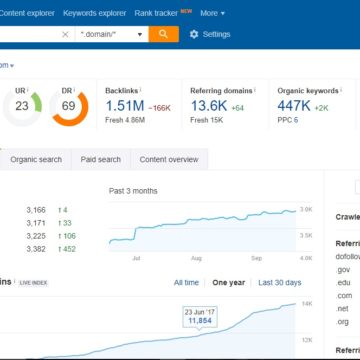The image size is (360, 360).
Task: Click the 3,166 value
Action: point(36,210)
